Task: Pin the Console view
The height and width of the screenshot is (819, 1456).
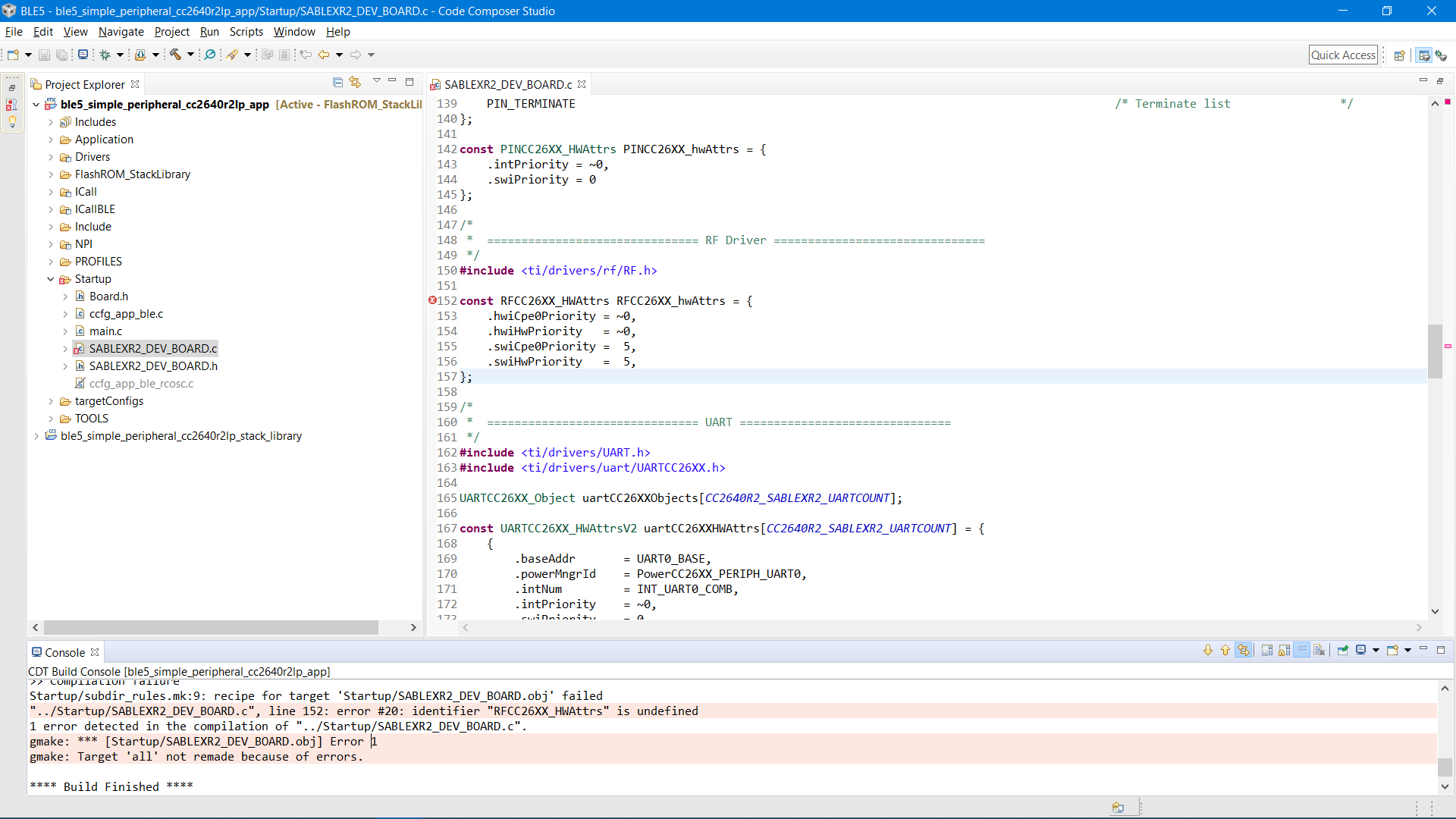Action: coord(1342,650)
